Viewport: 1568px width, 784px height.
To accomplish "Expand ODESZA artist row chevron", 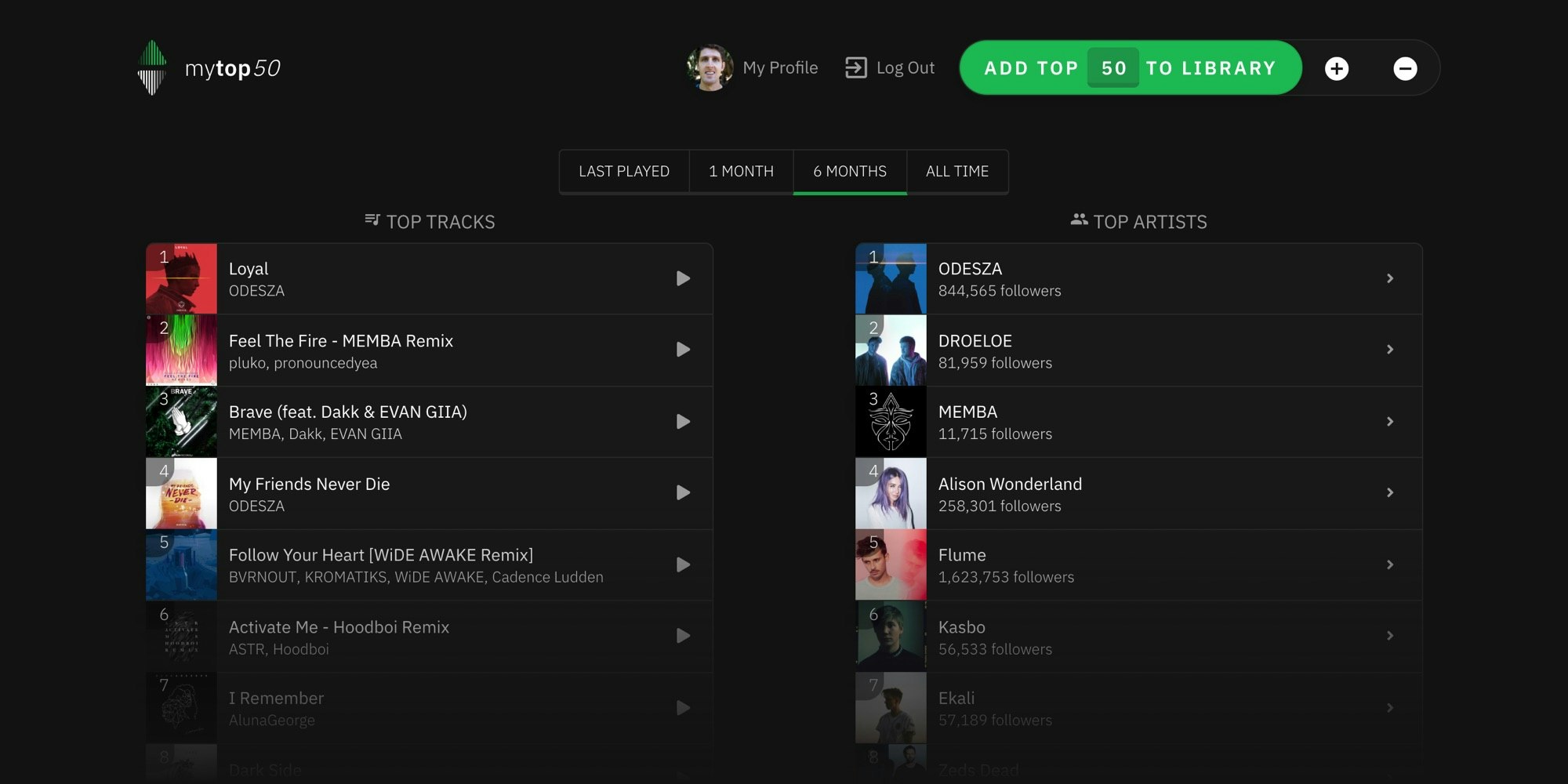I will pos(1390,278).
